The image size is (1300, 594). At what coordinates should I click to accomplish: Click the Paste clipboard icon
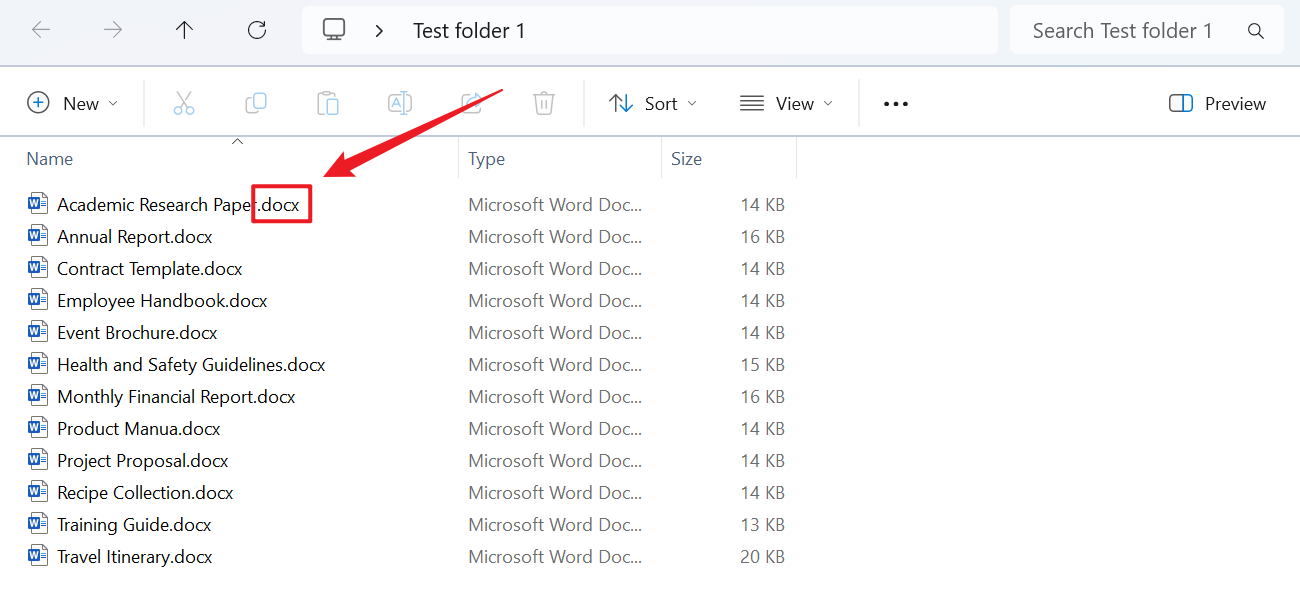pyautogui.click(x=328, y=103)
